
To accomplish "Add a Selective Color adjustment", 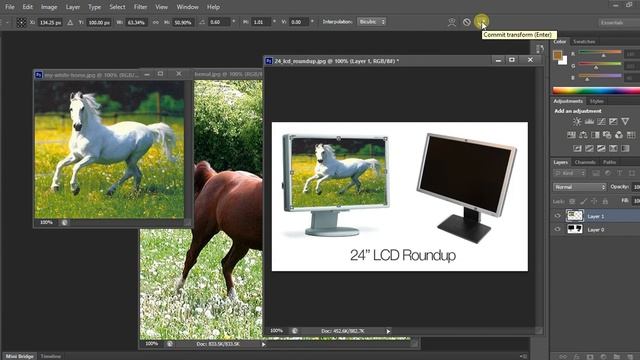I will point(613,148).
